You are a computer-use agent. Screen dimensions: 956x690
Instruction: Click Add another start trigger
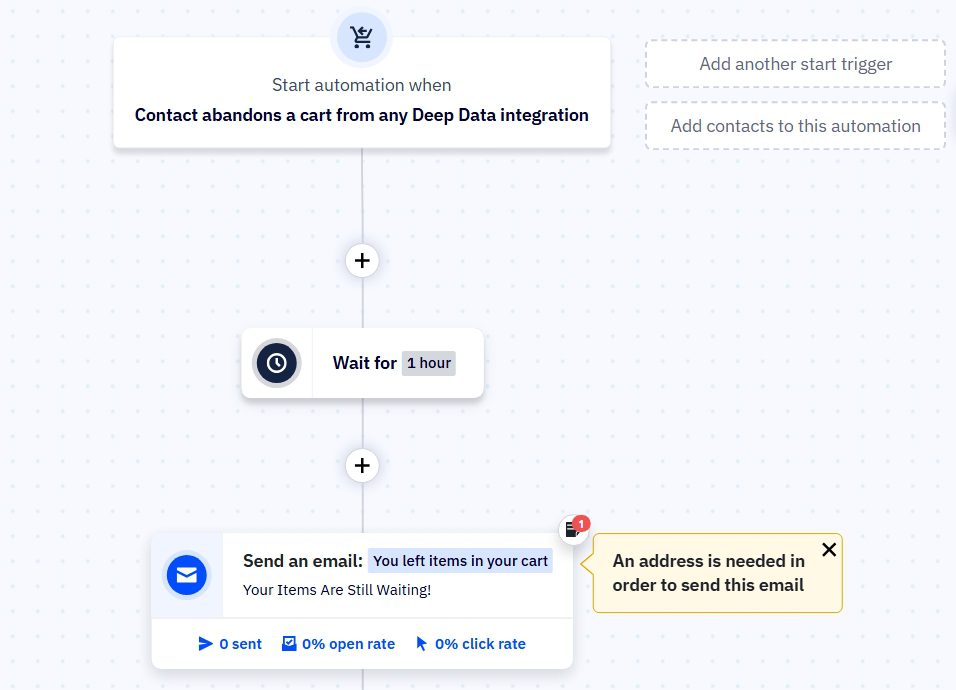click(x=795, y=63)
